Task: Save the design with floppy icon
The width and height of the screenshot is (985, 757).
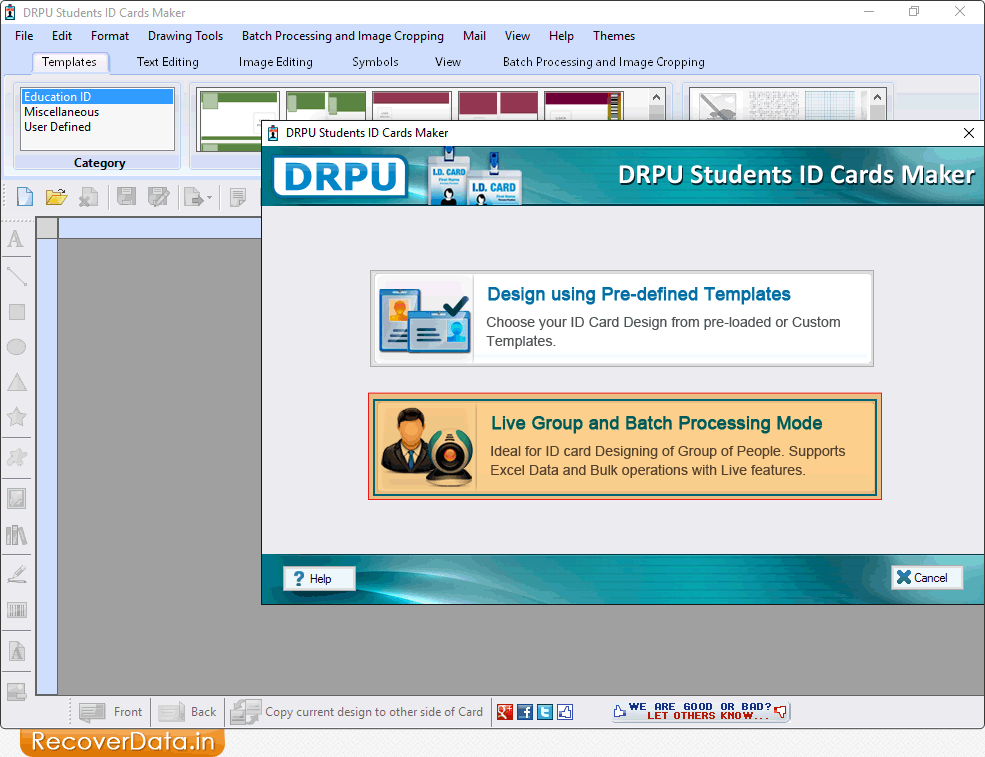Action: pyautogui.click(x=126, y=197)
